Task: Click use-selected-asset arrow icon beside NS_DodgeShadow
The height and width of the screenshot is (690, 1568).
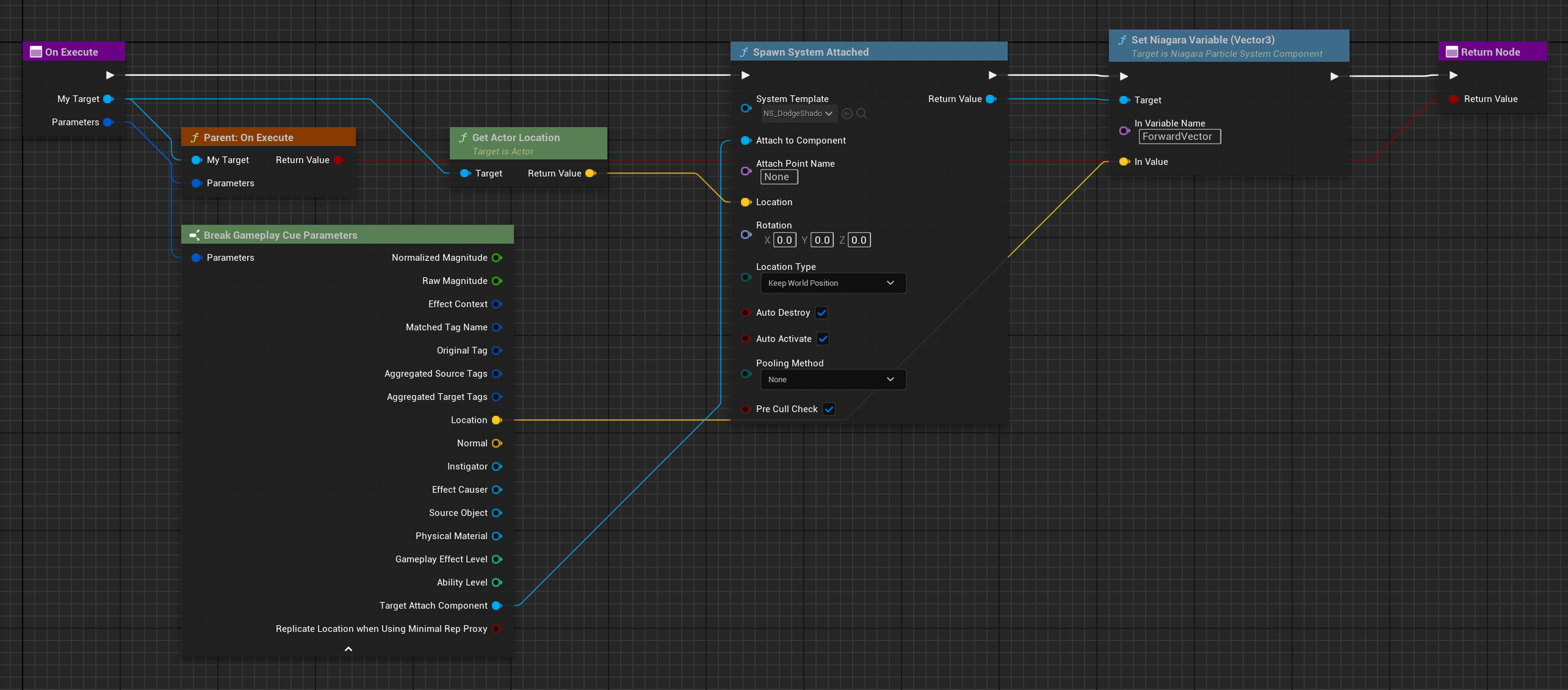Action: 847,114
